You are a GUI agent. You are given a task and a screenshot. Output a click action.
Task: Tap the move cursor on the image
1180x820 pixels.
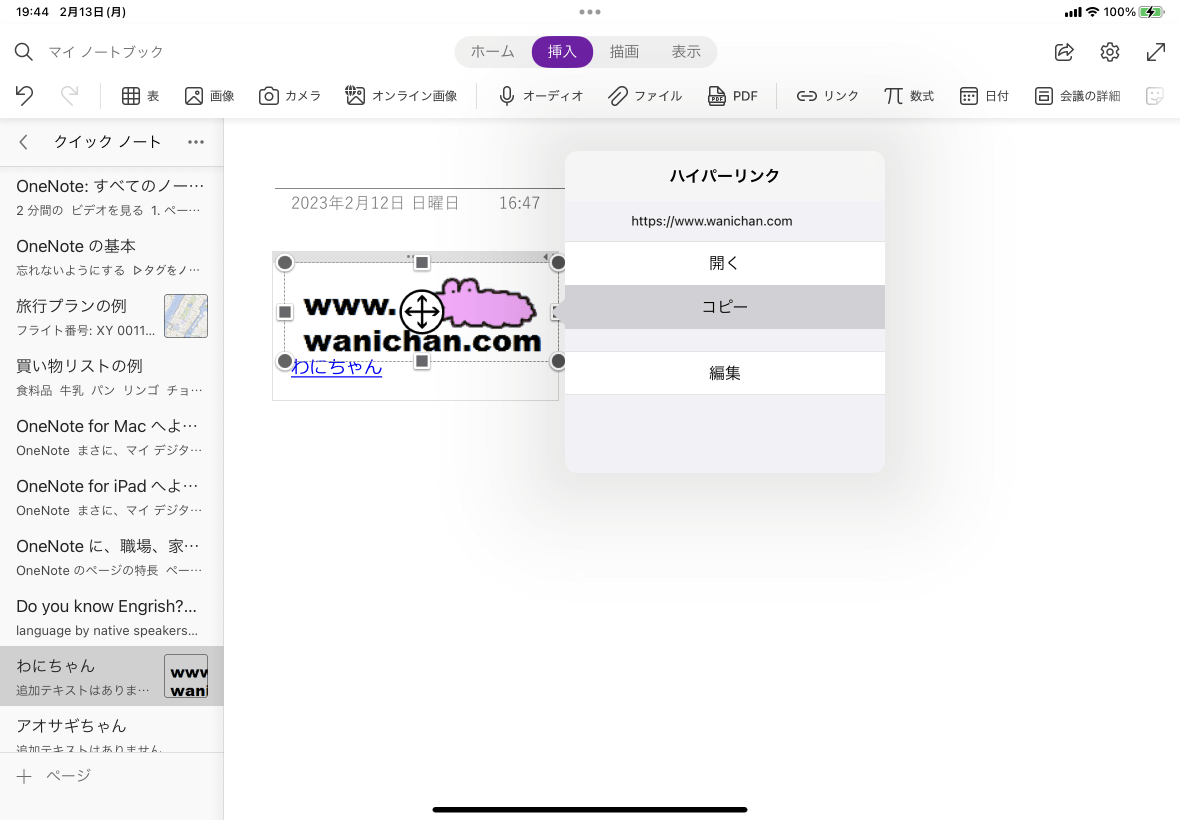pyautogui.click(x=421, y=311)
